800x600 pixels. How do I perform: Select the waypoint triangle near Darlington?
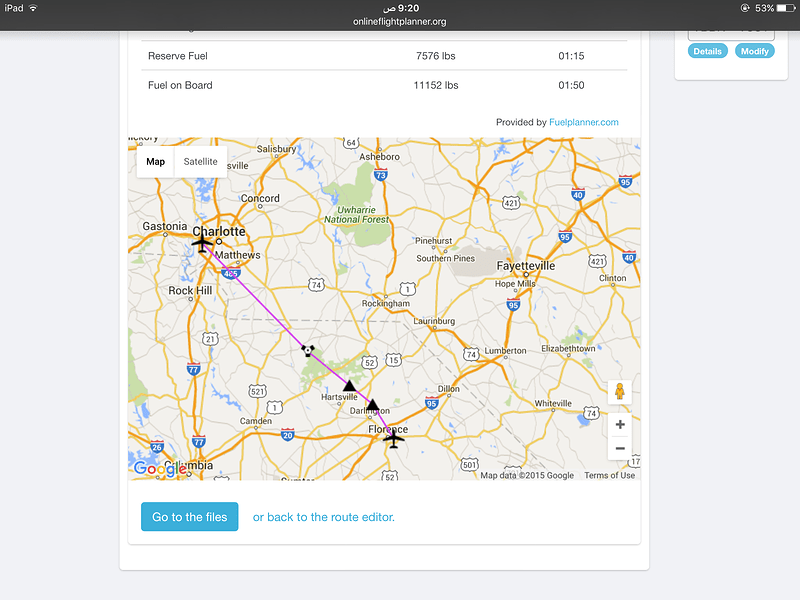tap(373, 405)
